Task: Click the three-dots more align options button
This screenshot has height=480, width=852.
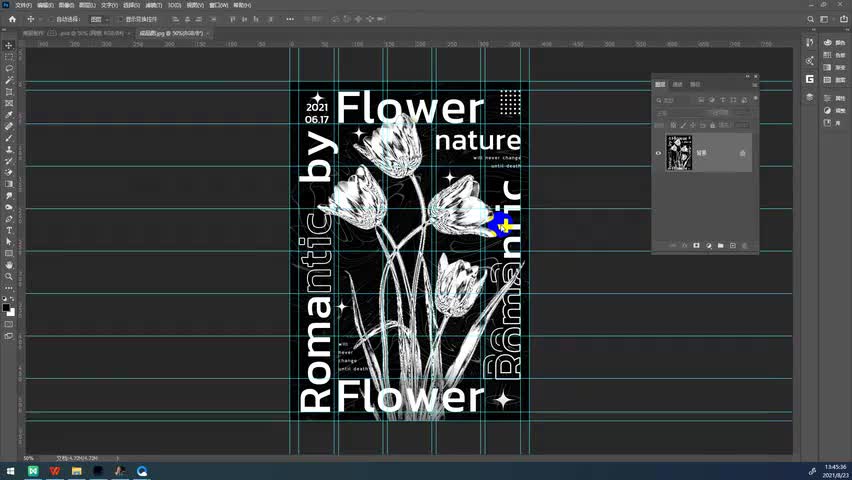Action: point(290,19)
